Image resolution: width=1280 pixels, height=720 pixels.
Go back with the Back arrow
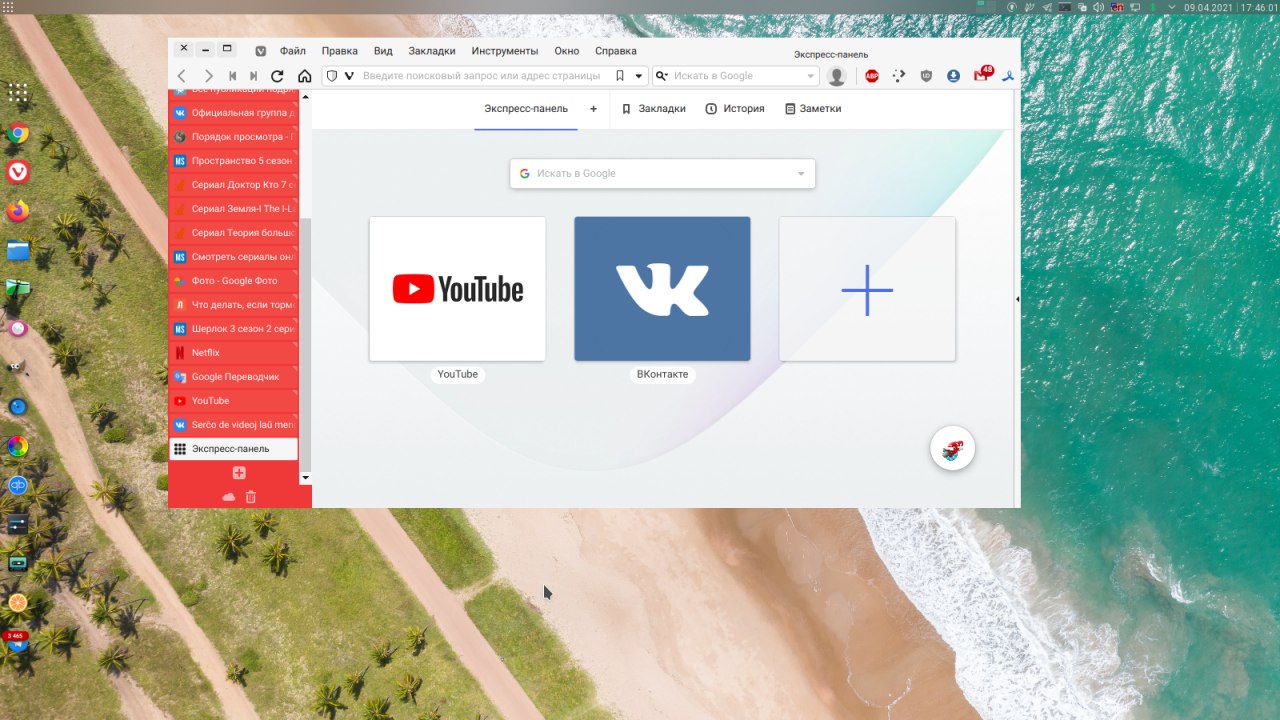point(181,76)
